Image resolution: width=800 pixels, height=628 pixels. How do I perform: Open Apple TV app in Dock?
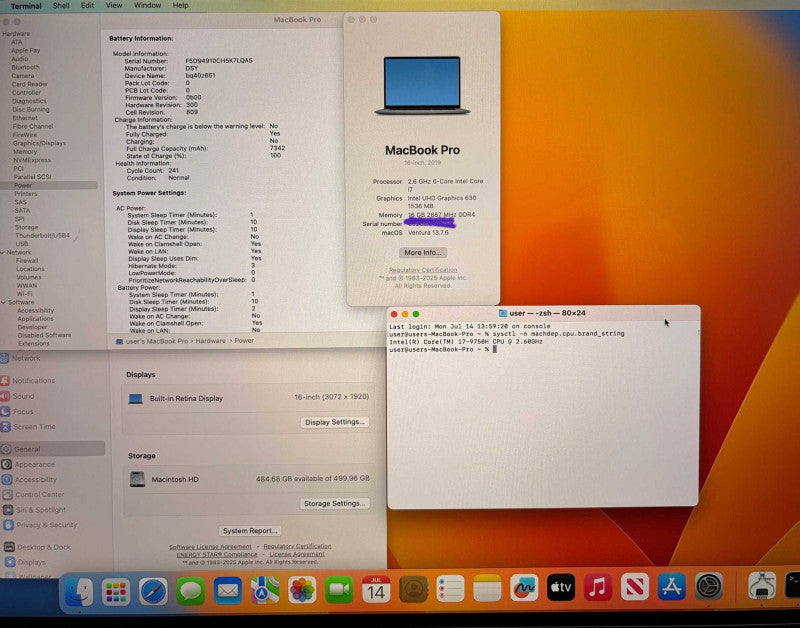pos(561,587)
